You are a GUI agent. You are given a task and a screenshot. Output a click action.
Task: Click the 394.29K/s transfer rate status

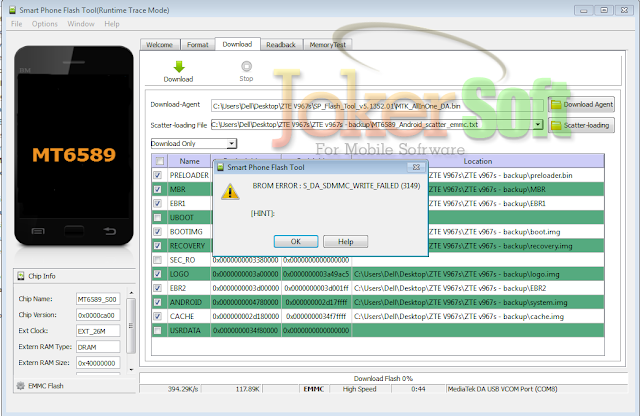(x=183, y=389)
